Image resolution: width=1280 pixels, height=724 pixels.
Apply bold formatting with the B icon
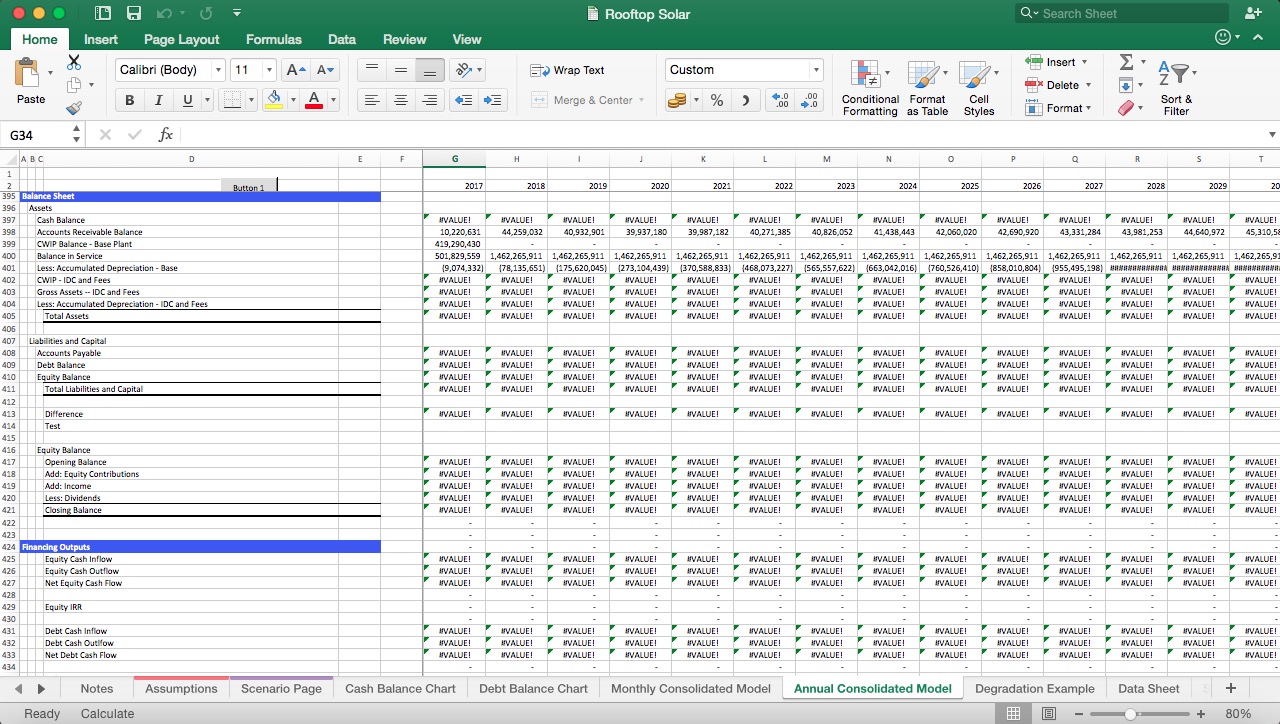(129, 100)
